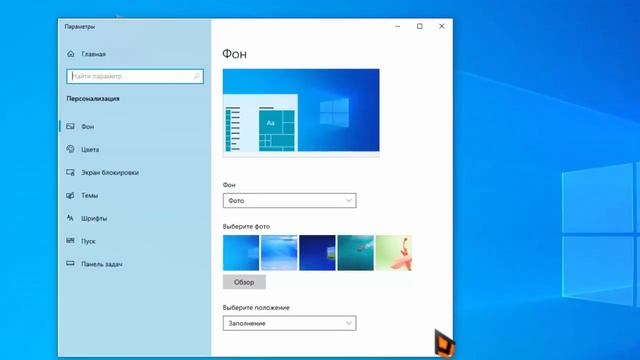The height and width of the screenshot is (360, 640).
Task: Click the palette icon next to Цвета
Action: (x=70, y=149)
